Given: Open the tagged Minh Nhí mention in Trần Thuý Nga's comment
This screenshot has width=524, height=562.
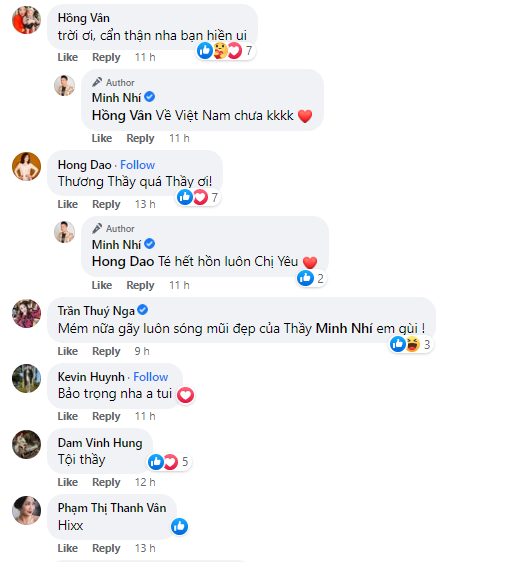Looking at the screenshot, I should click(x=344, y=328).
